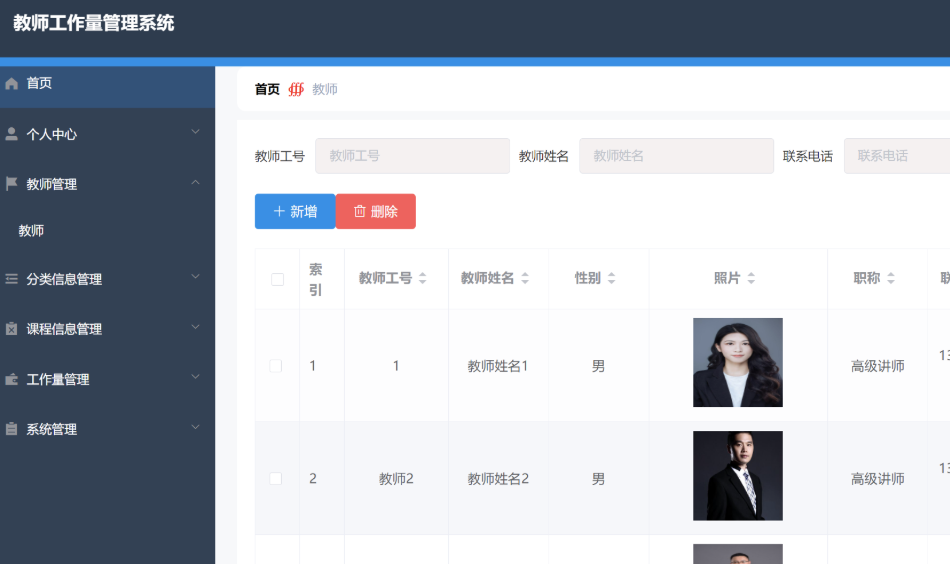
Task: Click the person icon beside 个人中心
Action: [12, 134]
